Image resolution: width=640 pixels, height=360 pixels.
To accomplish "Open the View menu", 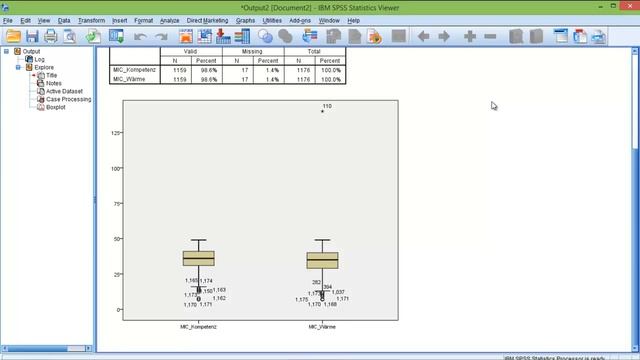I will point(44,20).
